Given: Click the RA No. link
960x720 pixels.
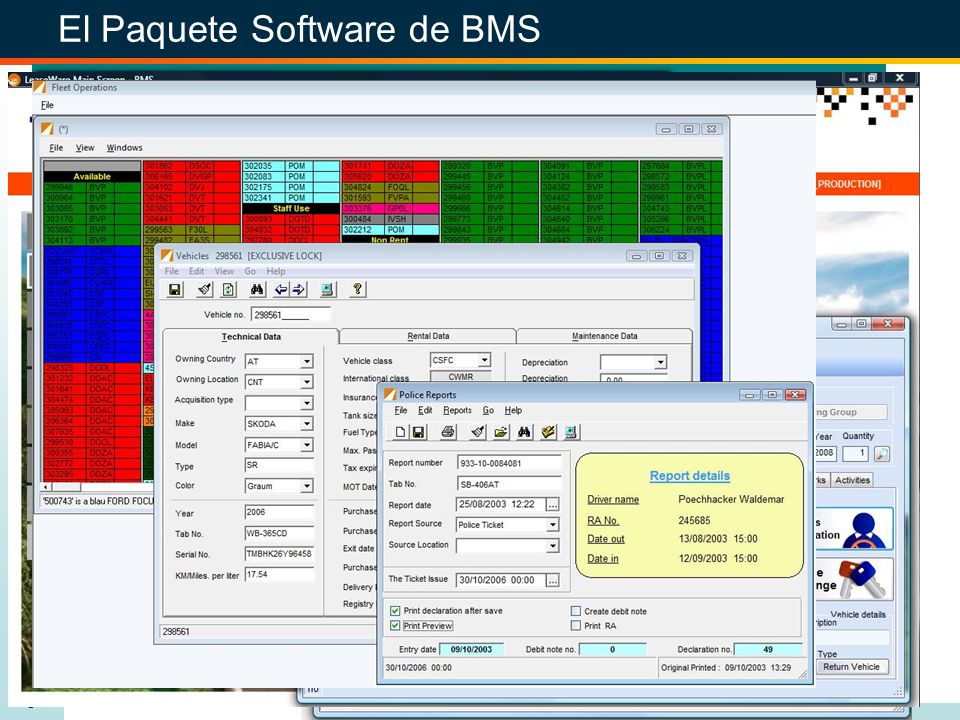Looking at the screenshot, I should (603, 520).
